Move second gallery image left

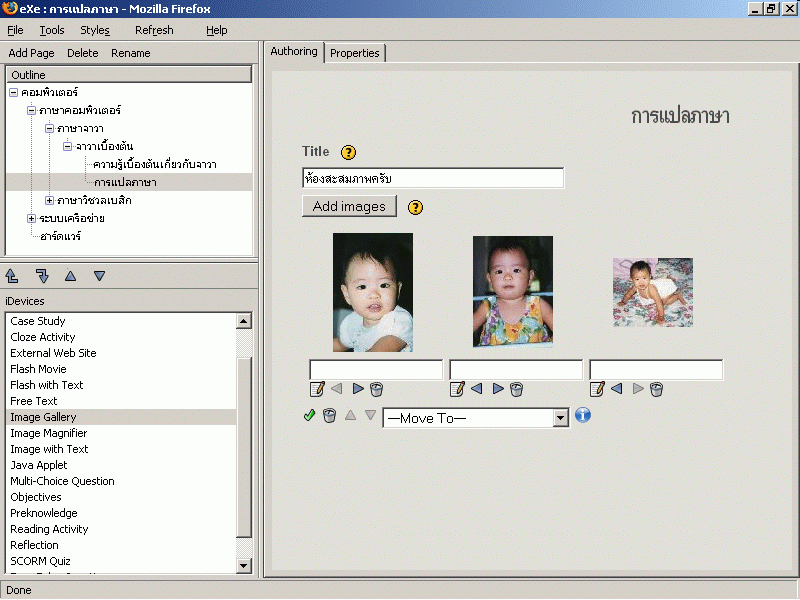click(477, 389)
